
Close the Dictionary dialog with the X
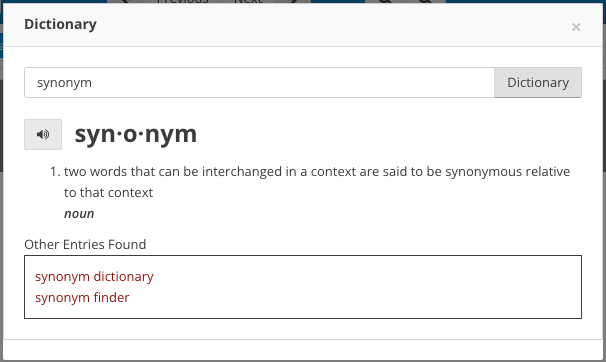[576, 27]
